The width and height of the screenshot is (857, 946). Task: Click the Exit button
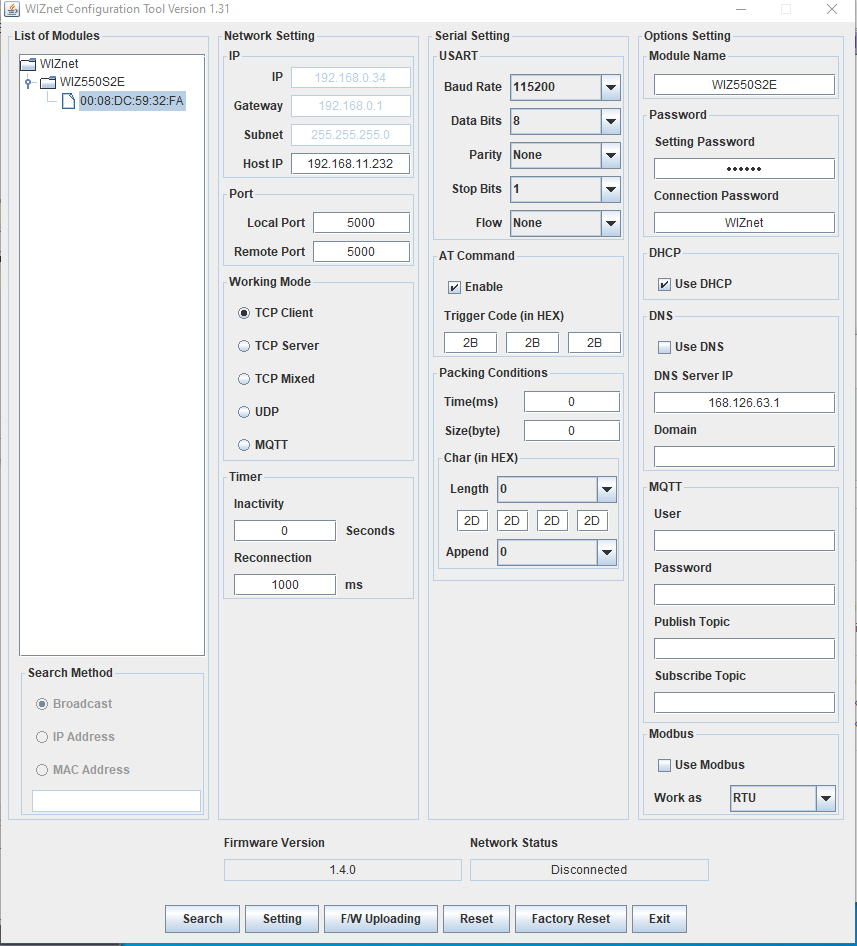pyautogui.click(x=659, y=919)
